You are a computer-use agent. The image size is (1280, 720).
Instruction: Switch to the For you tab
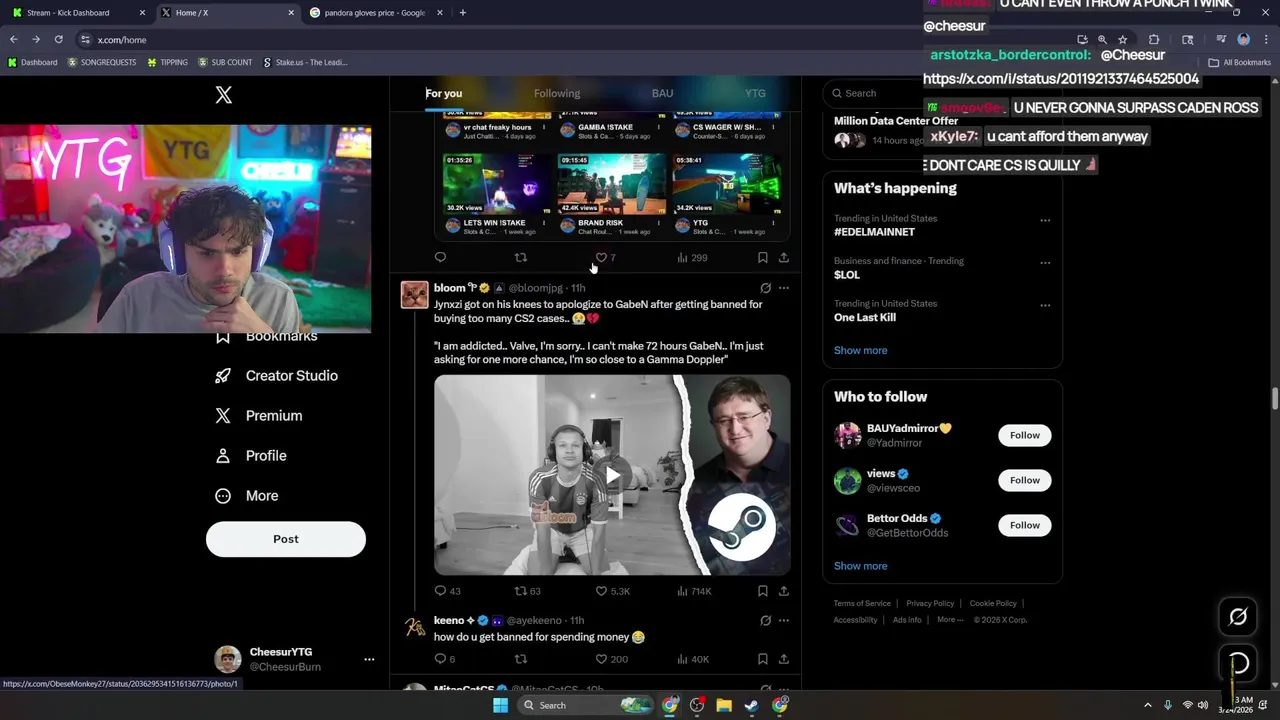[444, 93]
